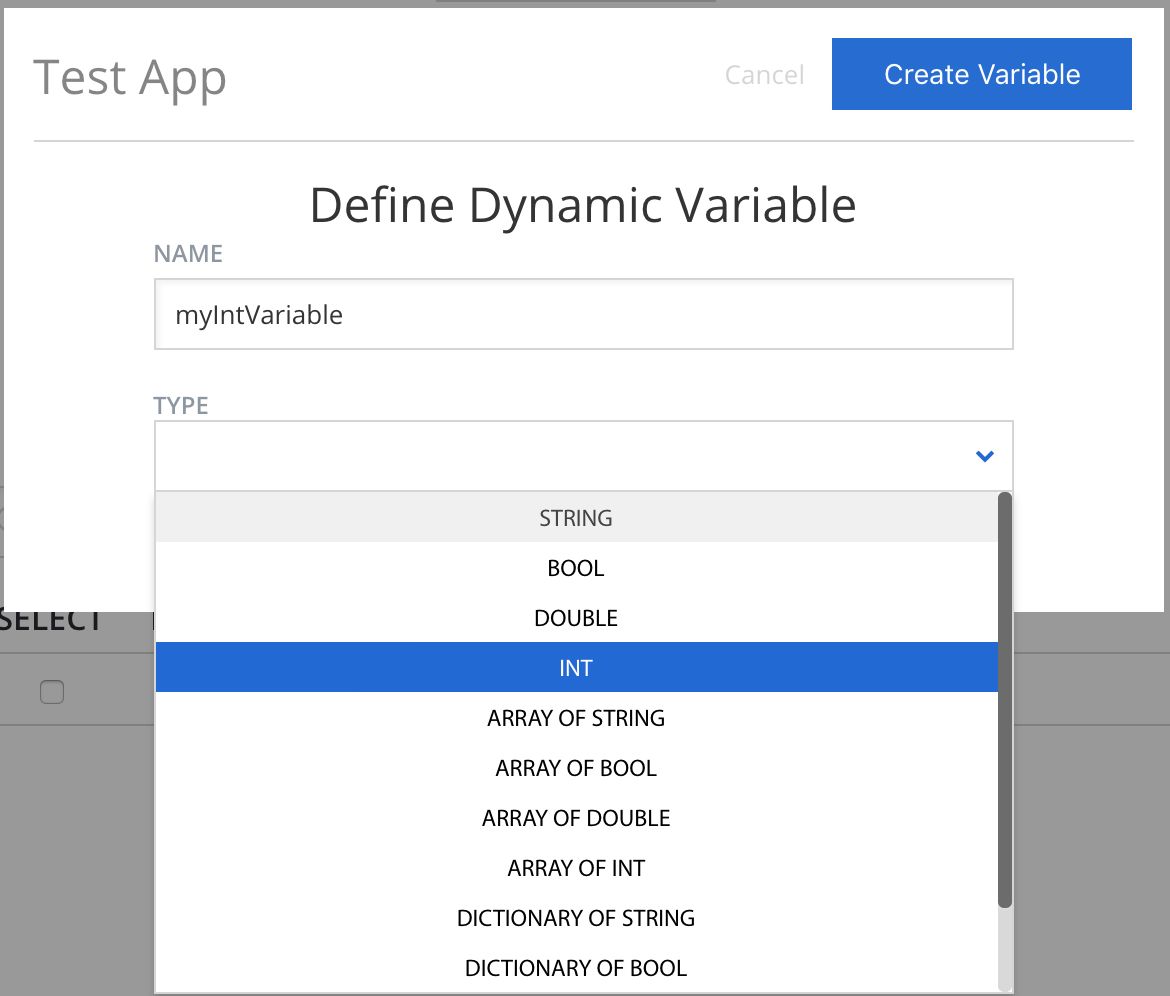Cancel the variable creation dialog
This screenshot has width=1170, height=996.
coord(764,75)
